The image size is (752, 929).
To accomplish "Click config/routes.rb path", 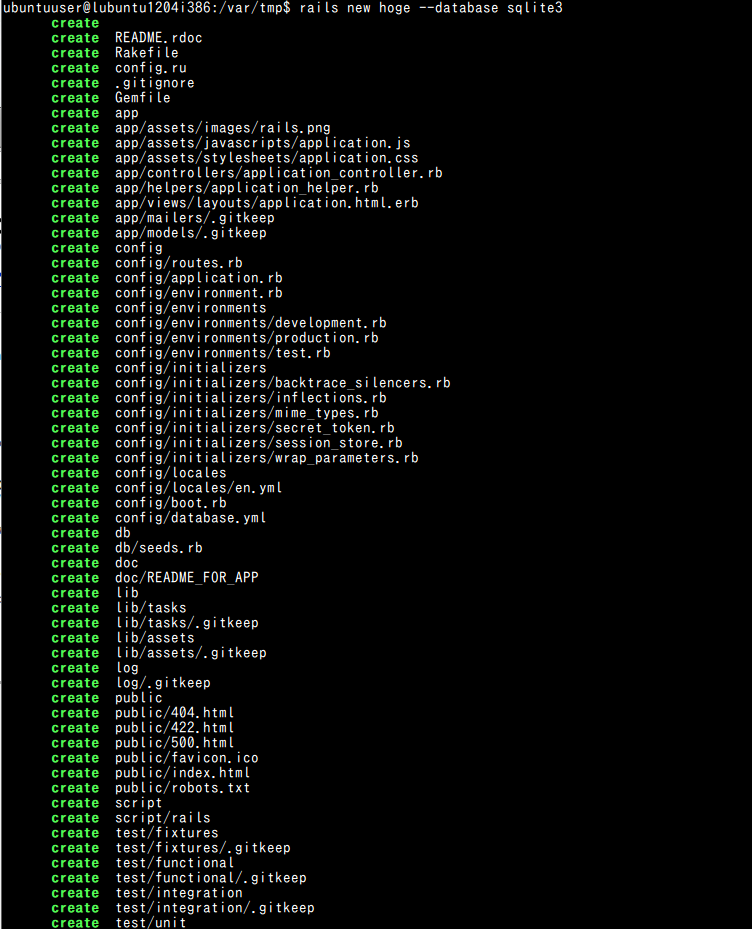I will coord(179,263).
